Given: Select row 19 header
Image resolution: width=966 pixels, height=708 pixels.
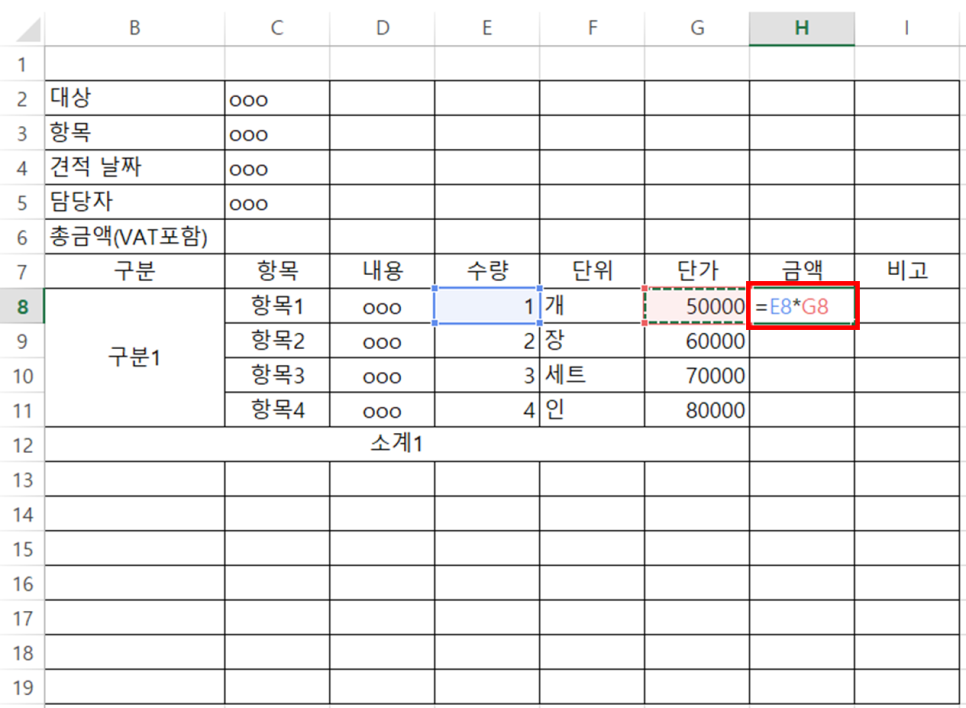Looking at the screenshot, I should pos(22,687).
